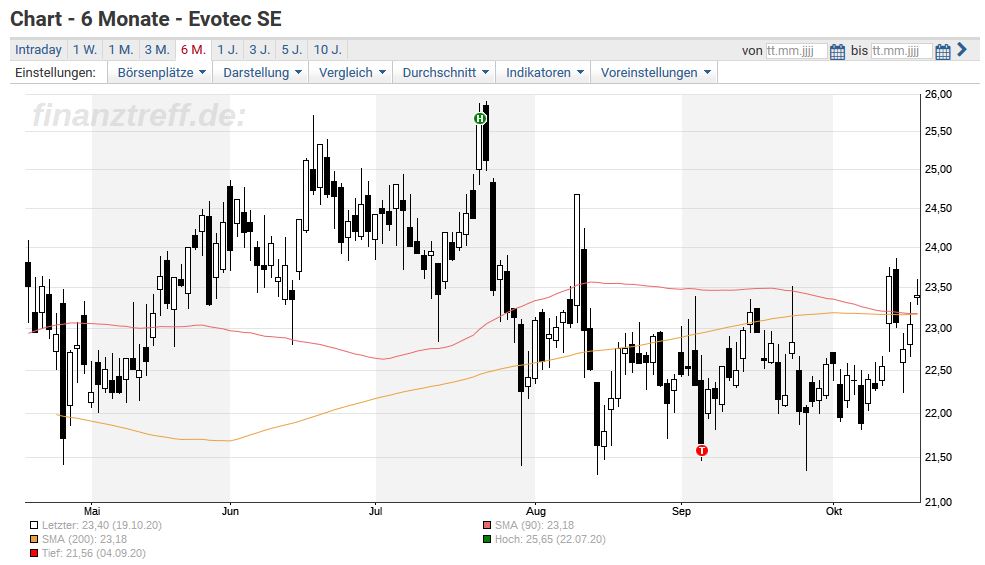Open the Indikatoren dropdown
The width and height of the screenshot is (985, 565).
coord(545,72)
